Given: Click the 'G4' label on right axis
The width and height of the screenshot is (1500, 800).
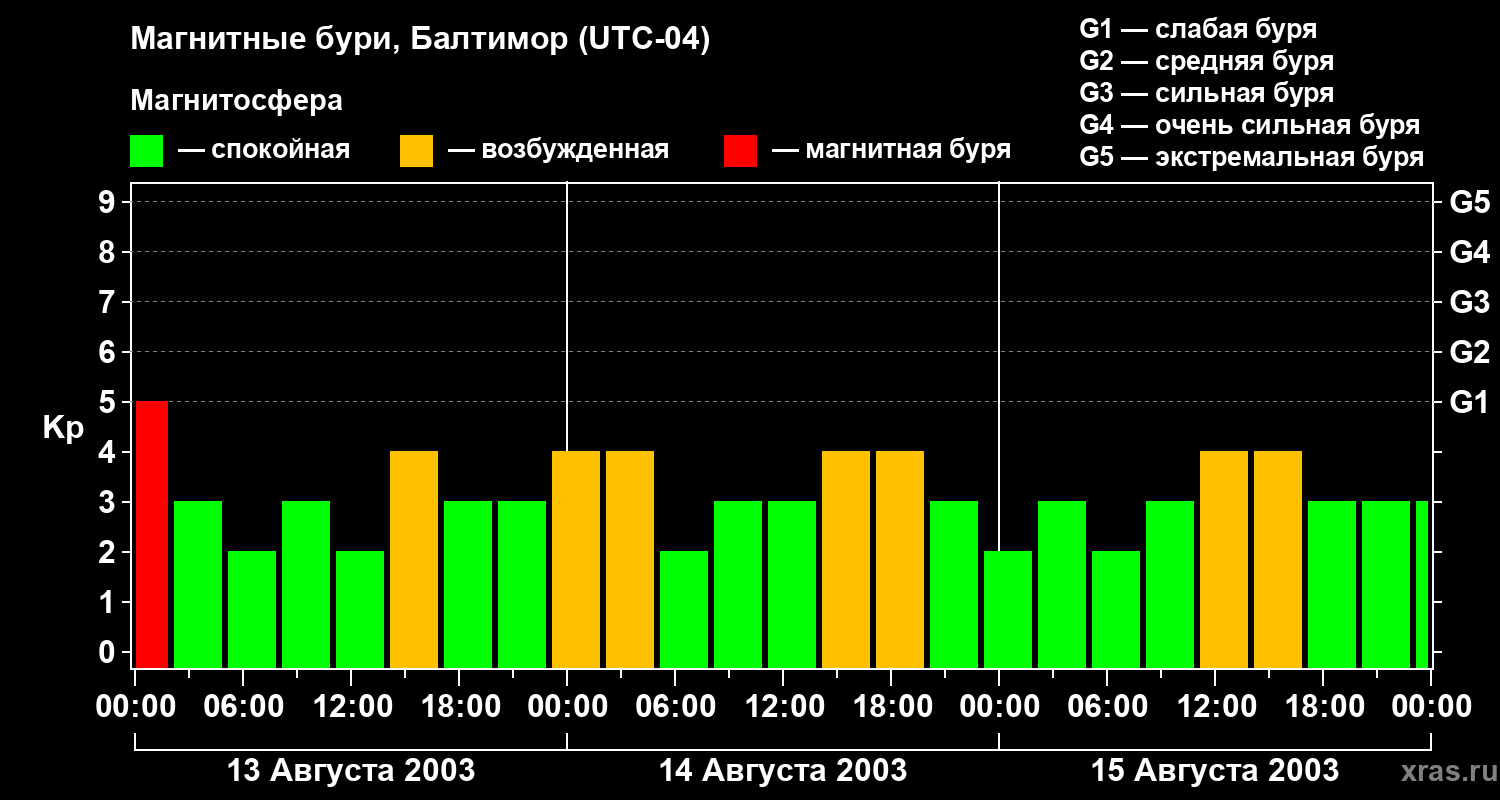Looking at the screenshot, I should point(1469,252).
